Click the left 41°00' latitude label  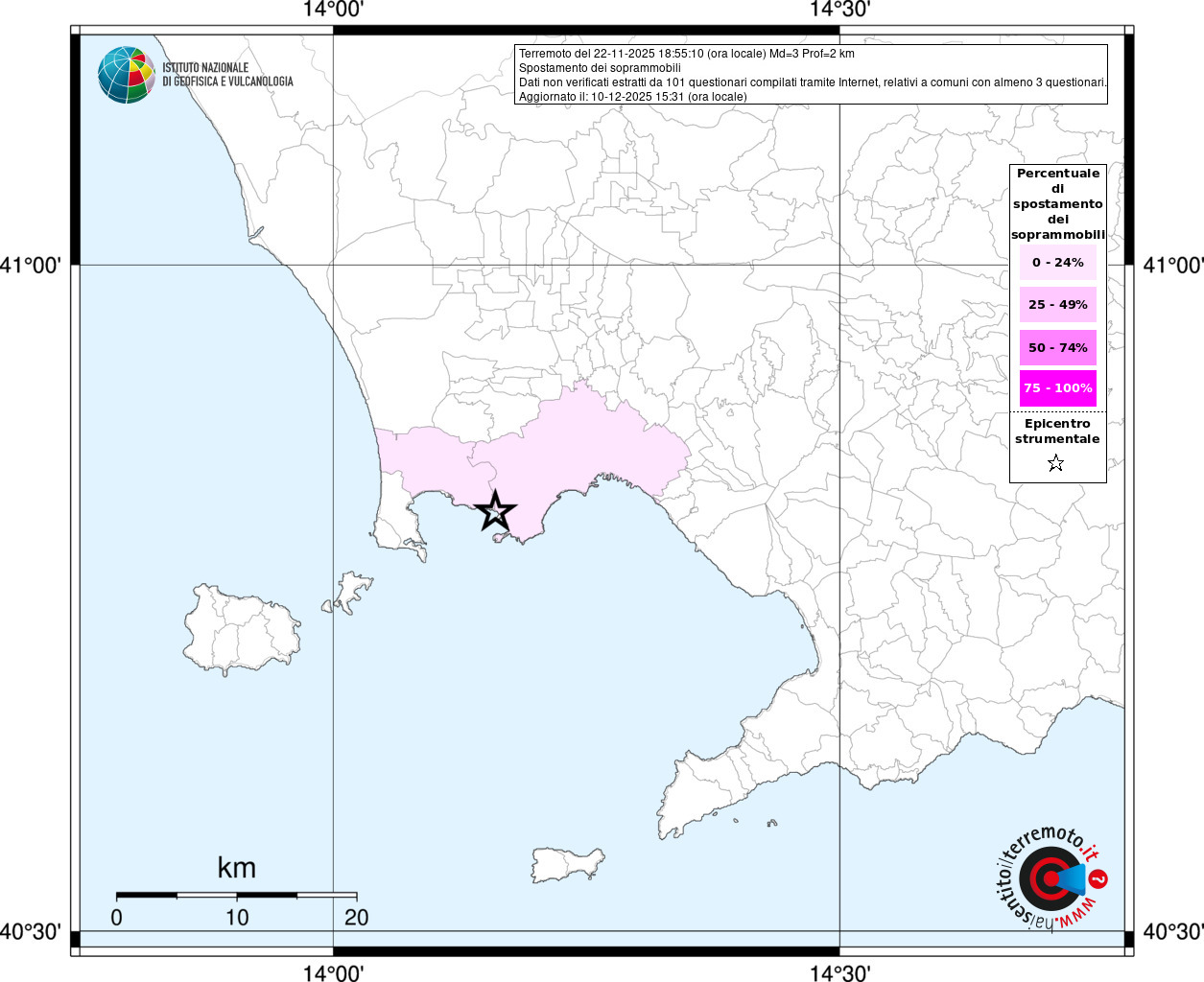(x=31, y=266)
